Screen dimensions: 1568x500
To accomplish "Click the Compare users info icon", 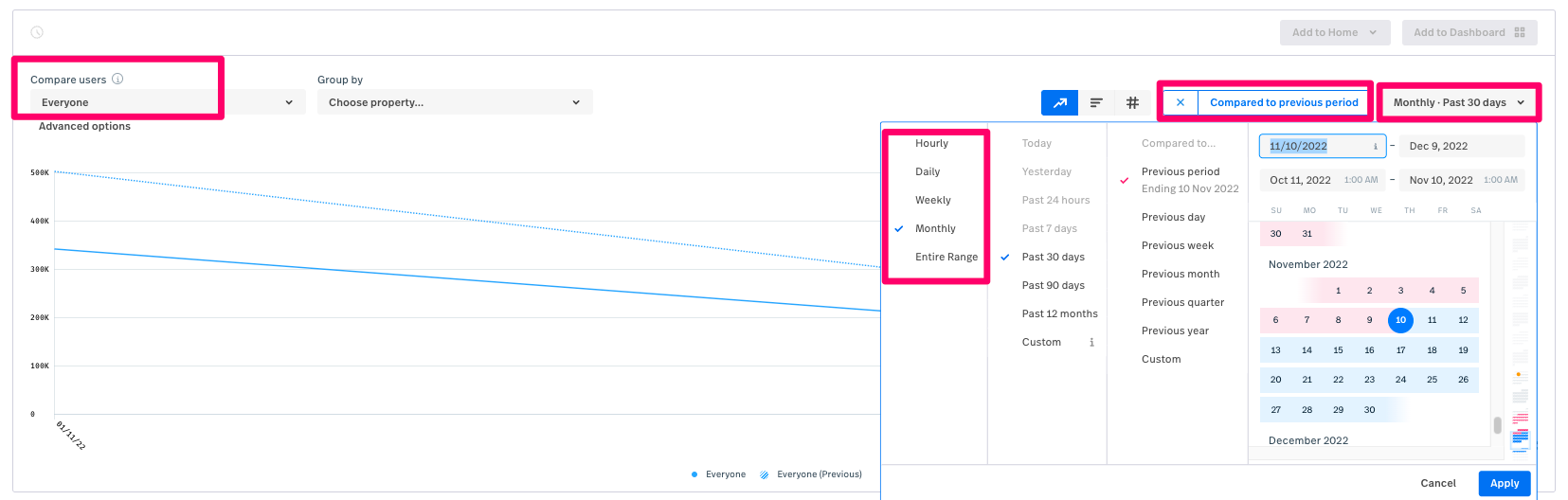I will click(117, 79).
